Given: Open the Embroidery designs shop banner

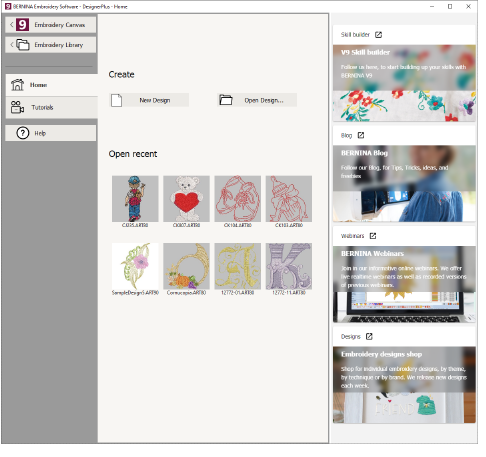Looking at the screenshot, I should click(404, 385).
